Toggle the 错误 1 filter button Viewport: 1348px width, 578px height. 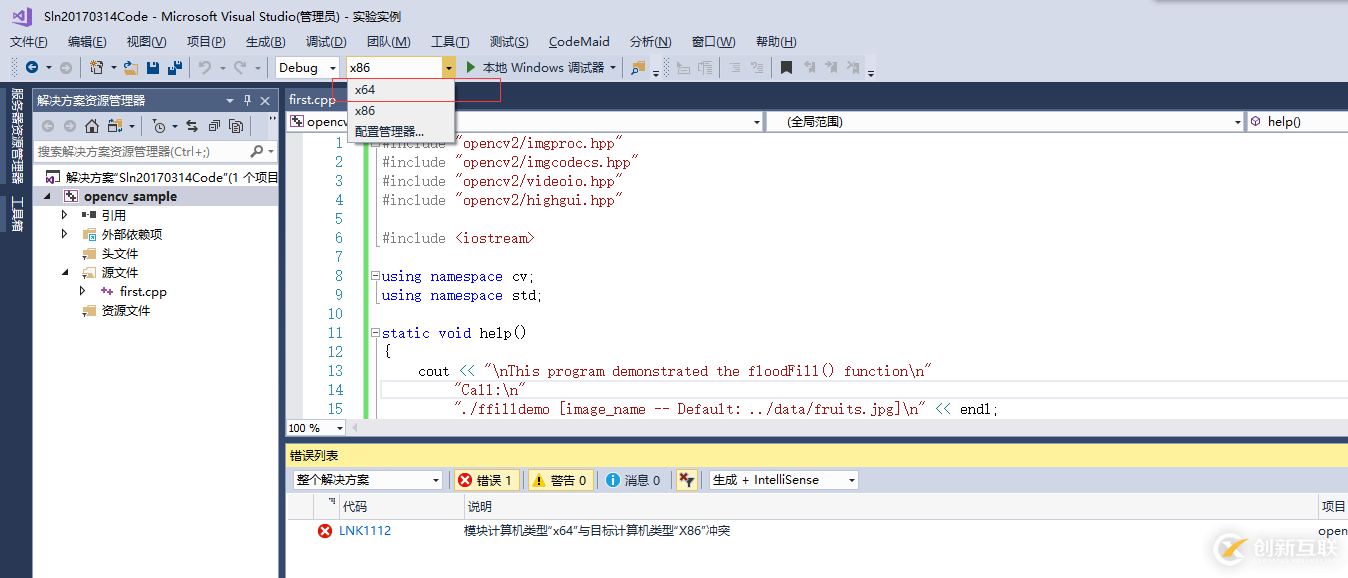point(486,480)
